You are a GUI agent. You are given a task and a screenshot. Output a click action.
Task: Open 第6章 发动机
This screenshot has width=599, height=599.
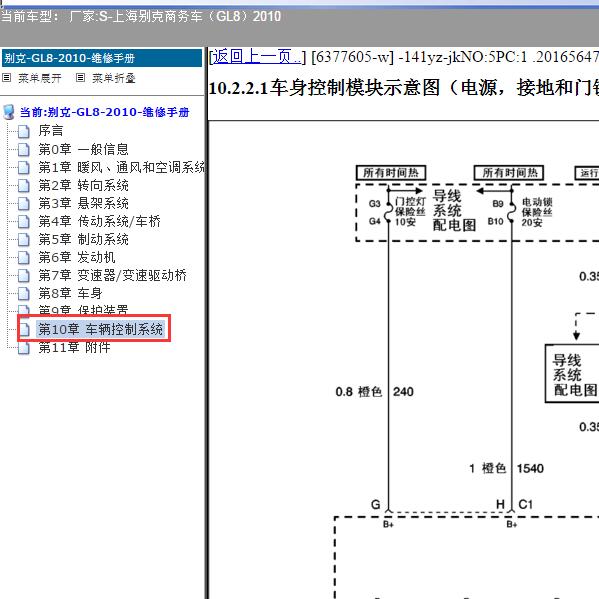tap(77, 257)
